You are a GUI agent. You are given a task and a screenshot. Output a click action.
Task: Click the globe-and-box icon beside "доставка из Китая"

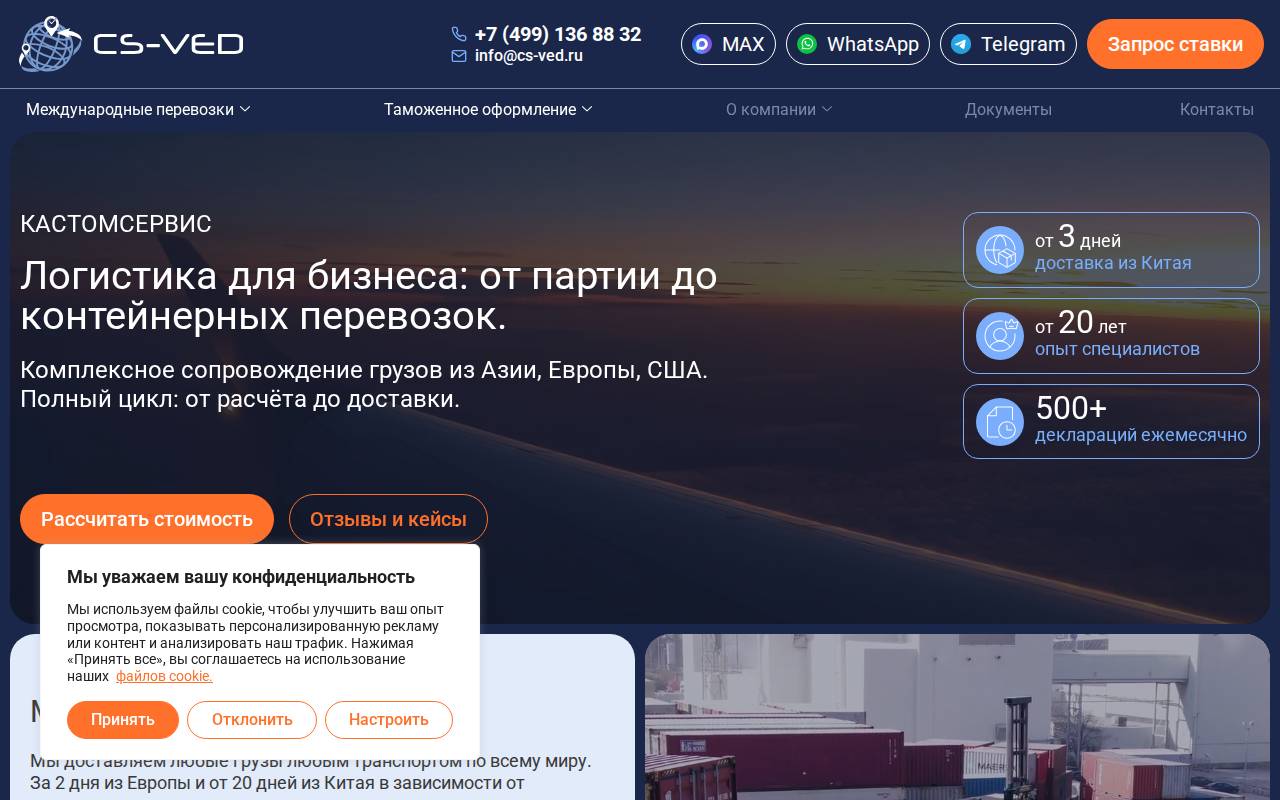(x=1000, y=250)
